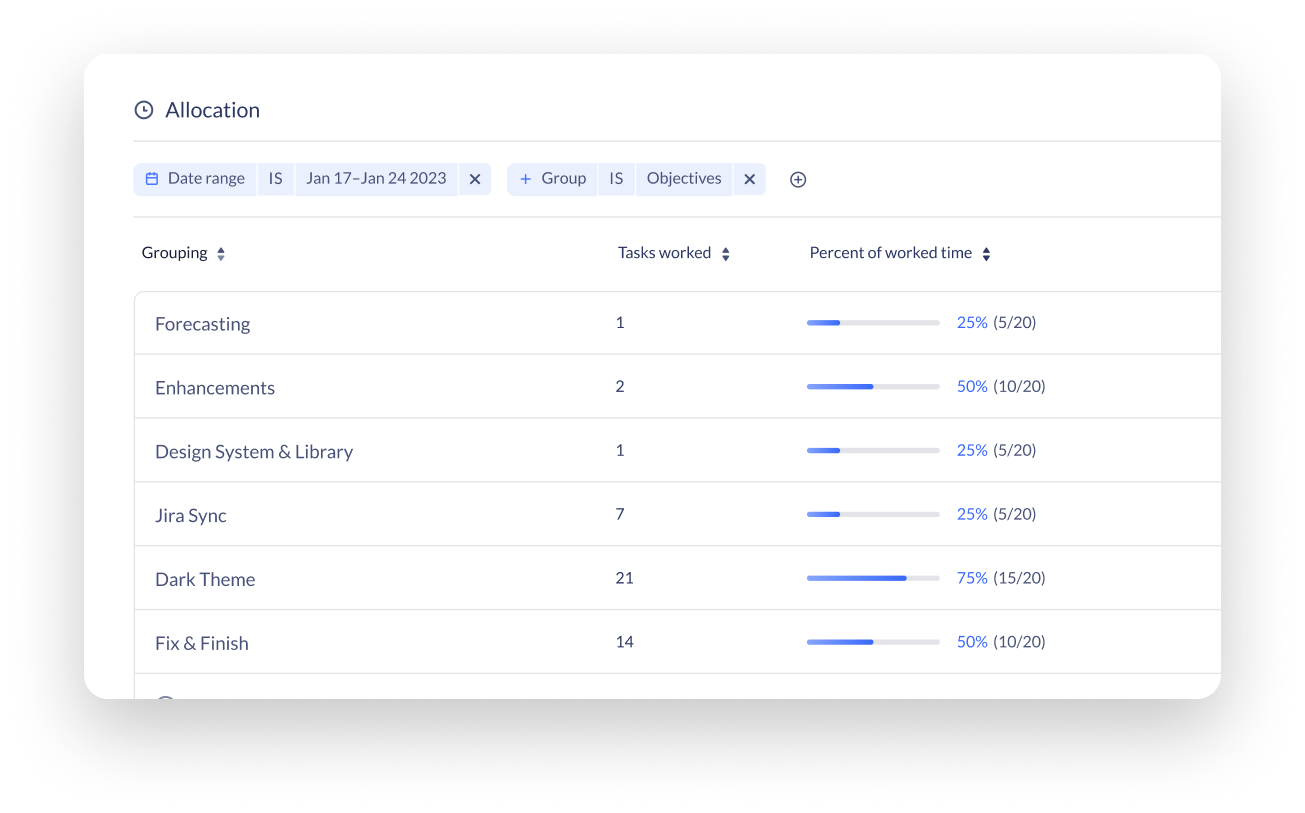Viewport: 1305px width, 813px height.
Task: Click tasks worked 21 for Dark Theme
Action: click(625, 578)
